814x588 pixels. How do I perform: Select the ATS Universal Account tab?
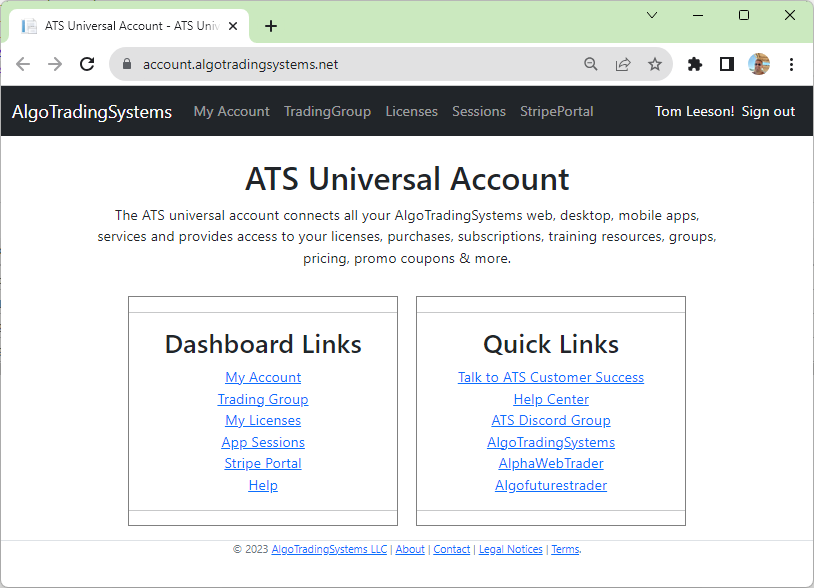tap(129, 26)
